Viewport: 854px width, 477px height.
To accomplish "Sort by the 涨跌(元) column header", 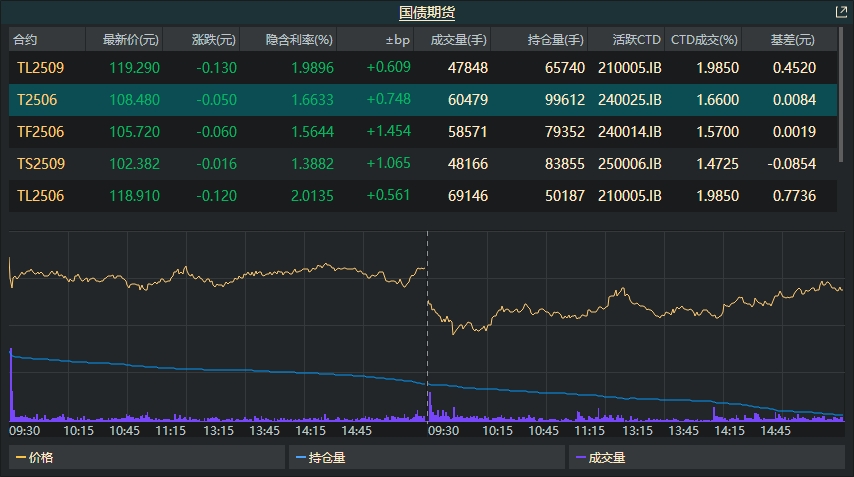I will pyautogui.click(x=214, y=40).
